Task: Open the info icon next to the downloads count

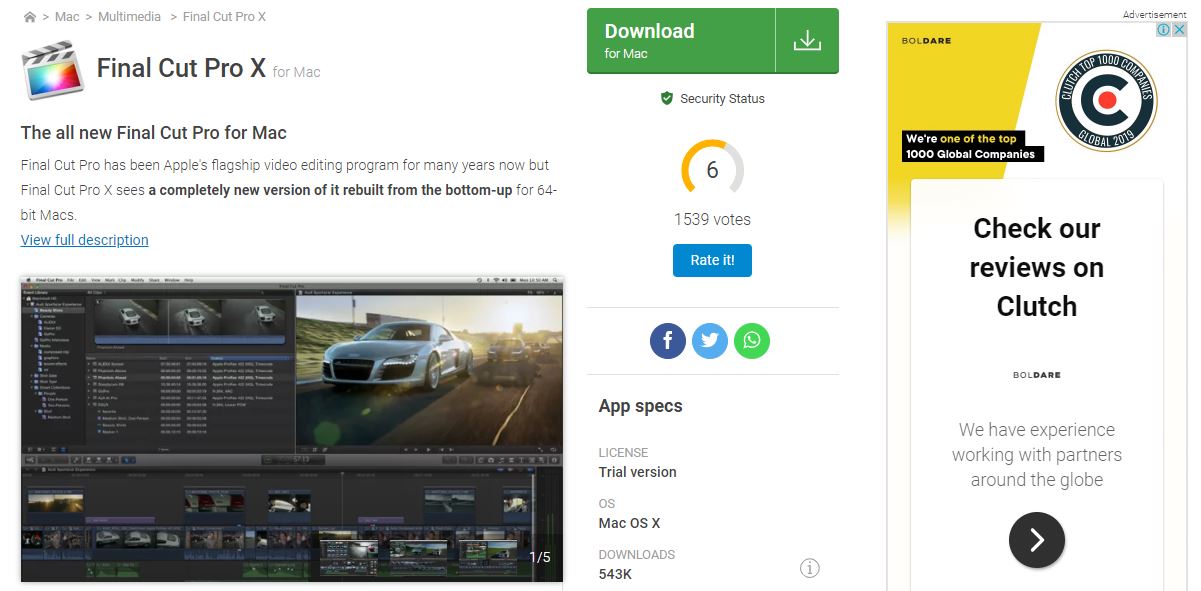Action: (809, 567)
